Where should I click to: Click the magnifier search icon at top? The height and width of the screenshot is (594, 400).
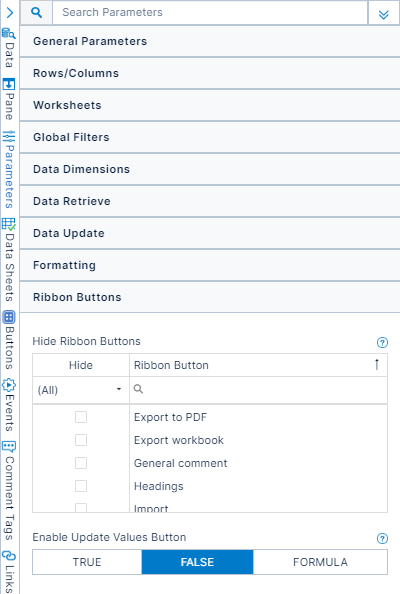click(x=36, y=13)
